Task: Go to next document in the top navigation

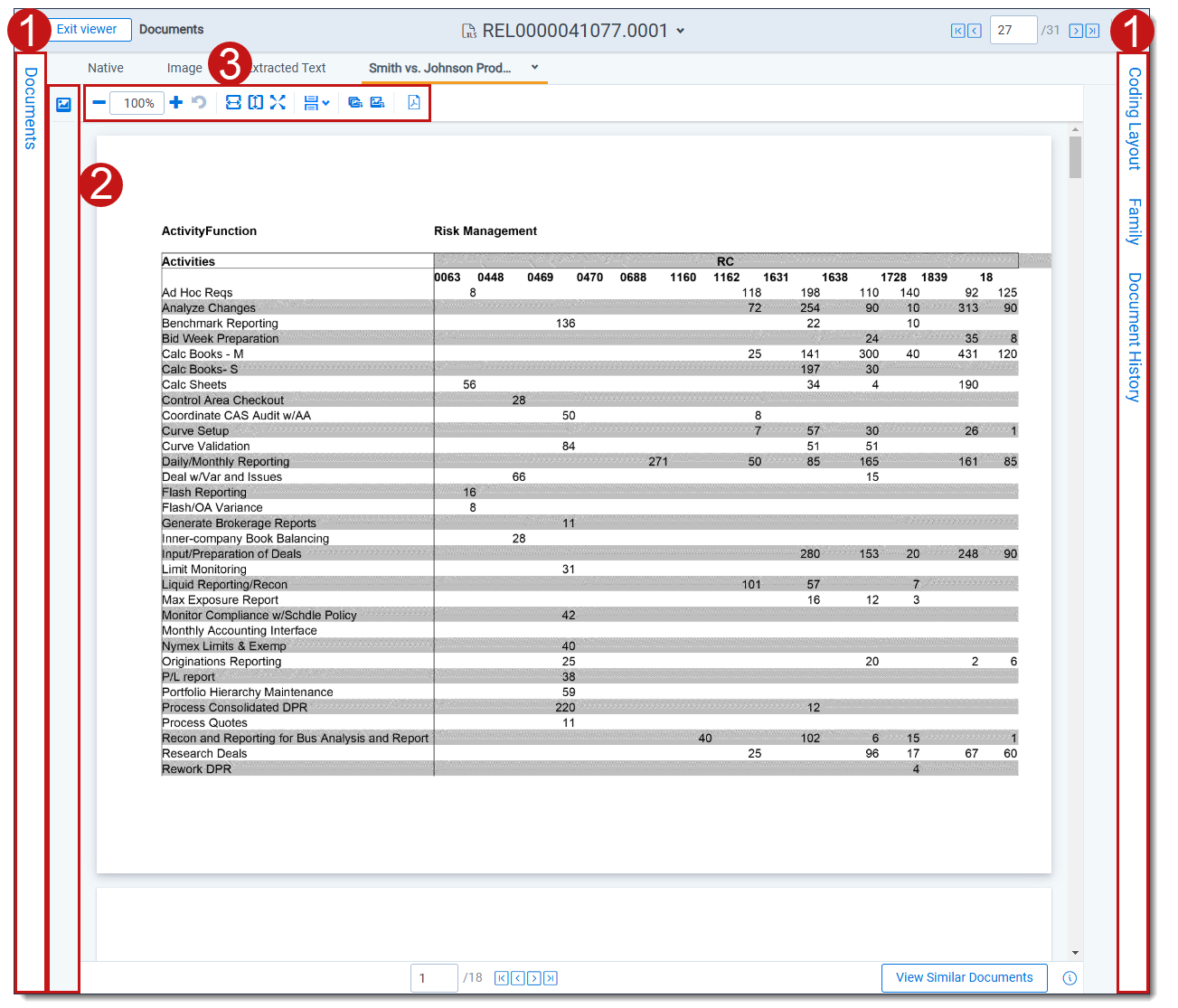Action: (x=1076, y=31)
